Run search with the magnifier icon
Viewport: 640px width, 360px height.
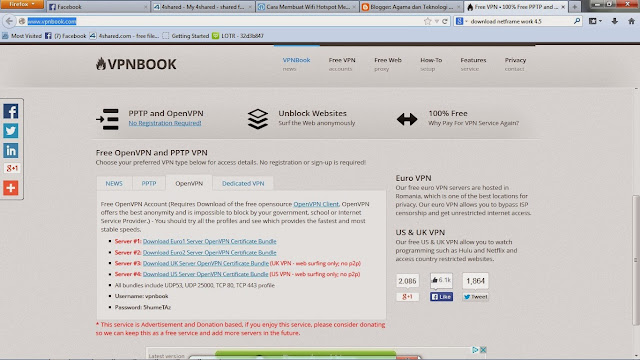click(577, 21)
